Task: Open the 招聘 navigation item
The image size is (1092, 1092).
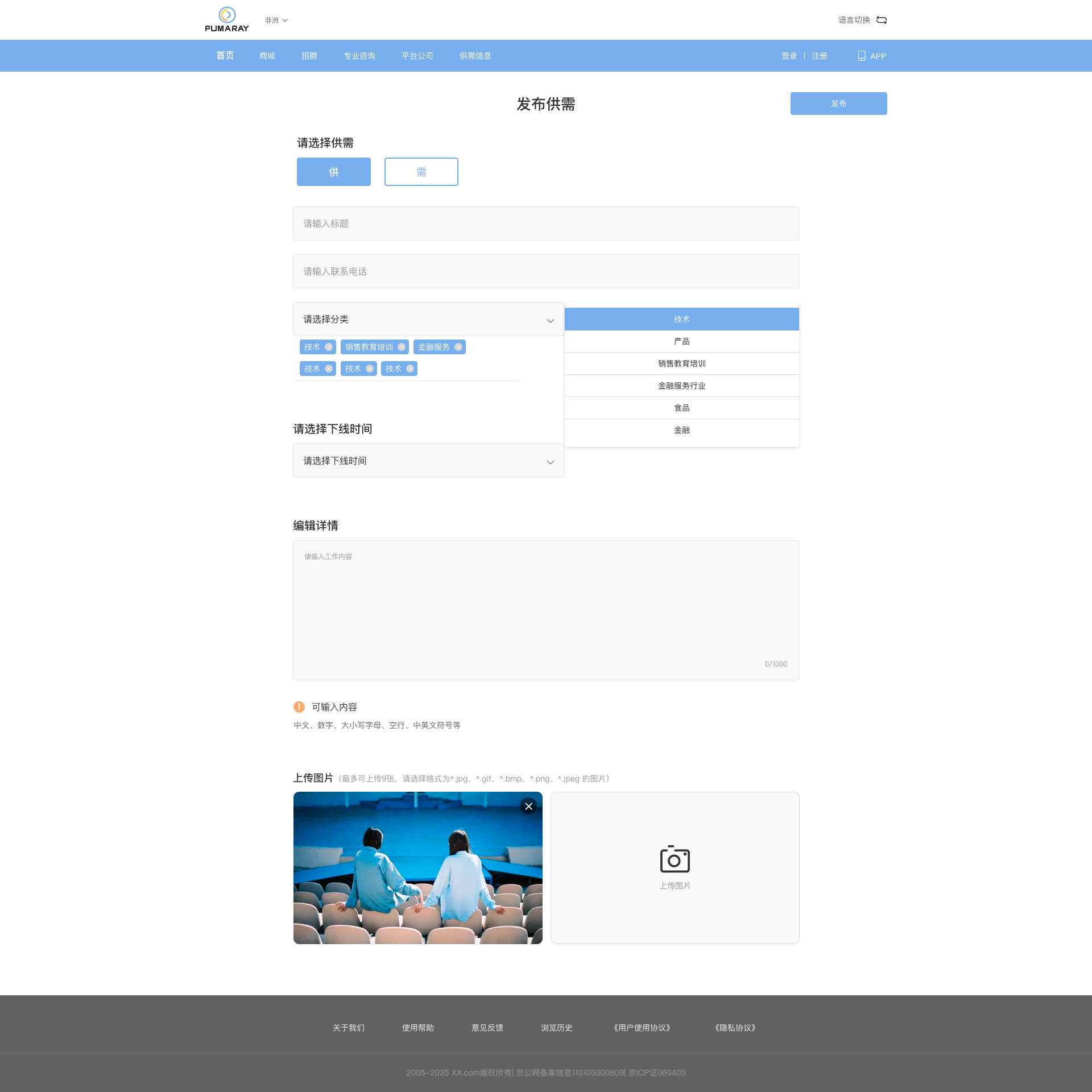Action: (309, 56)
